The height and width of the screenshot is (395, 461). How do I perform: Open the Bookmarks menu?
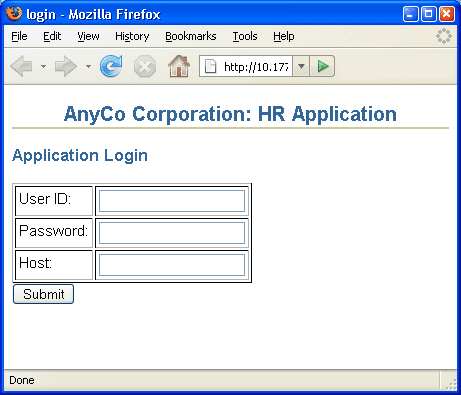point(191,36)
